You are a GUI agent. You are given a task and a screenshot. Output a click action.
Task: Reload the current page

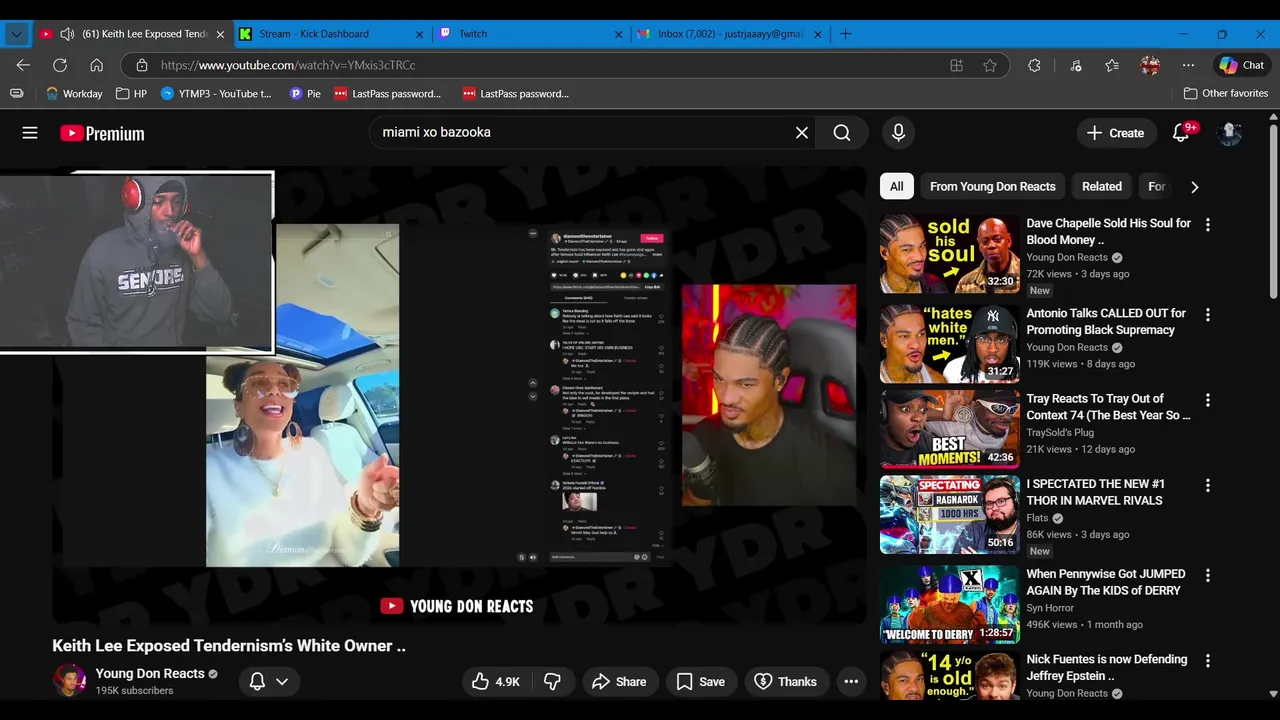click(60, 65)
